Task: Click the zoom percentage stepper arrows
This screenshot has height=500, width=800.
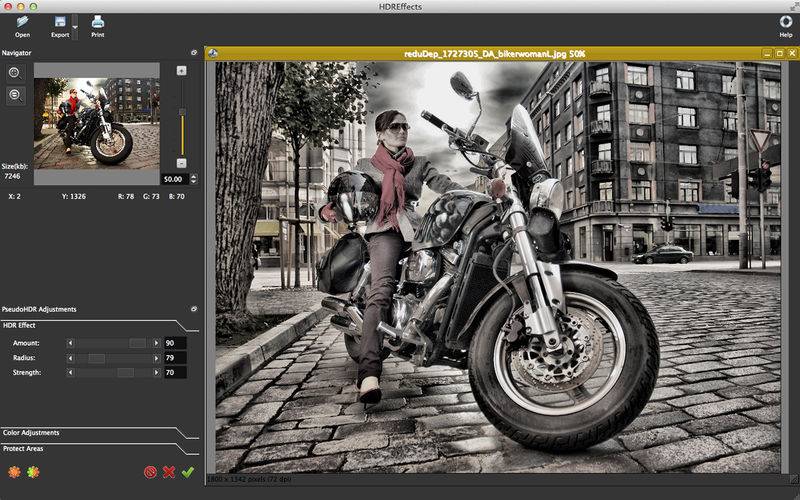Action: point(193,179)
